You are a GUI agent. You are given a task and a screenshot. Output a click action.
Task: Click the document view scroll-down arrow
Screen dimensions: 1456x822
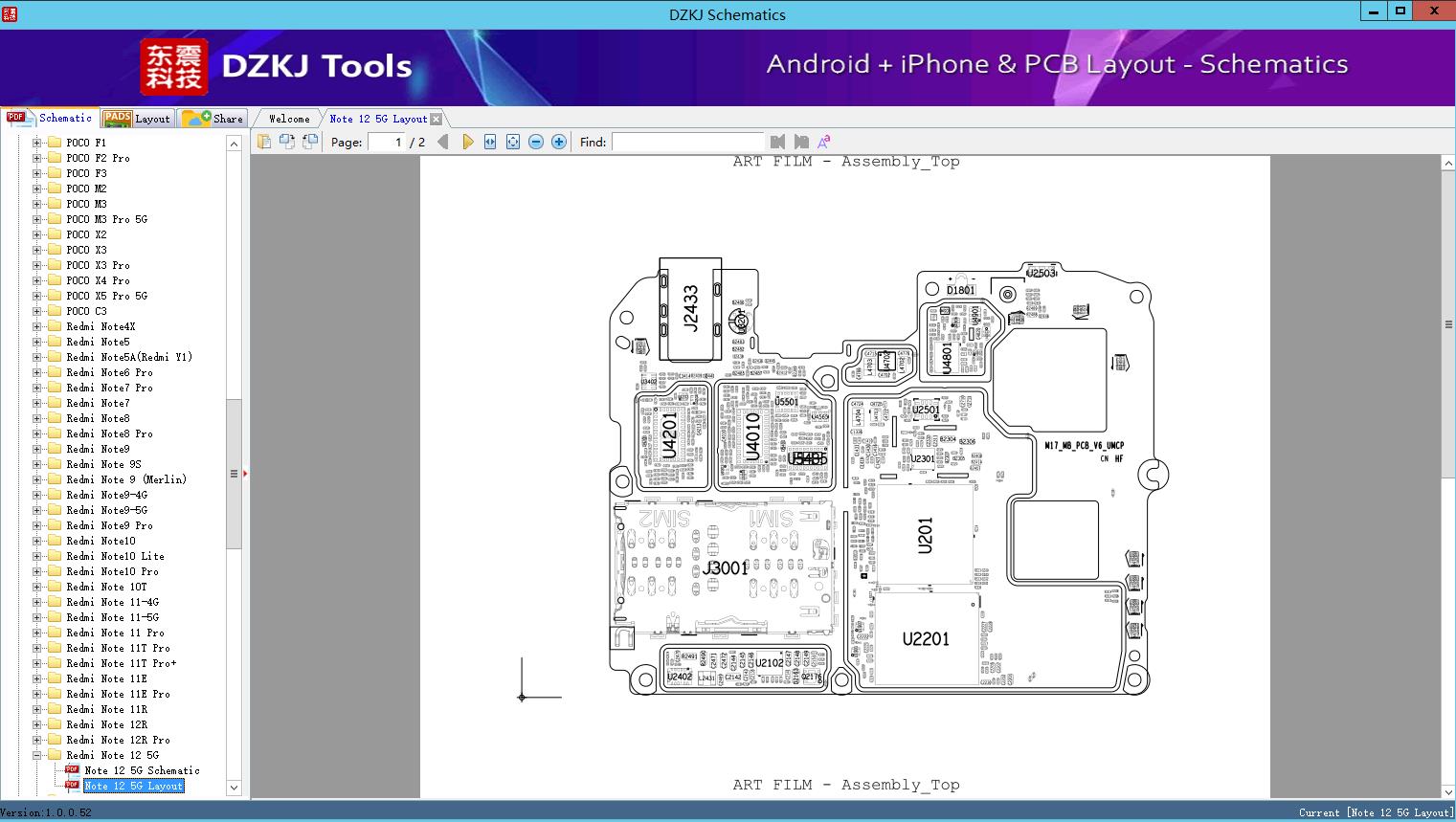(x=1448, y=791)
